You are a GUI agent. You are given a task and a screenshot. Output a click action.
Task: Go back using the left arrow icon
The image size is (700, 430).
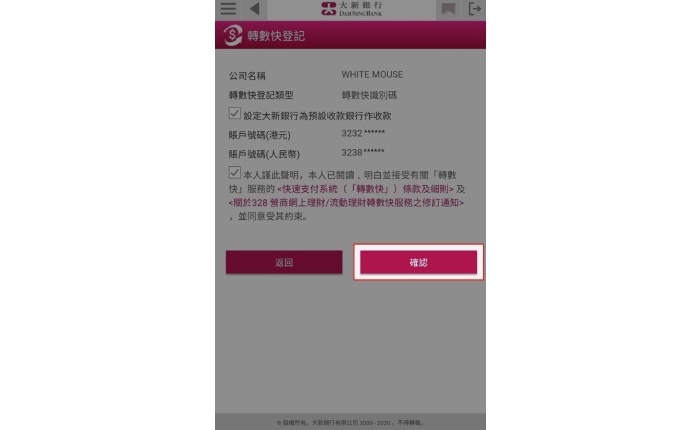pos(254,8)
